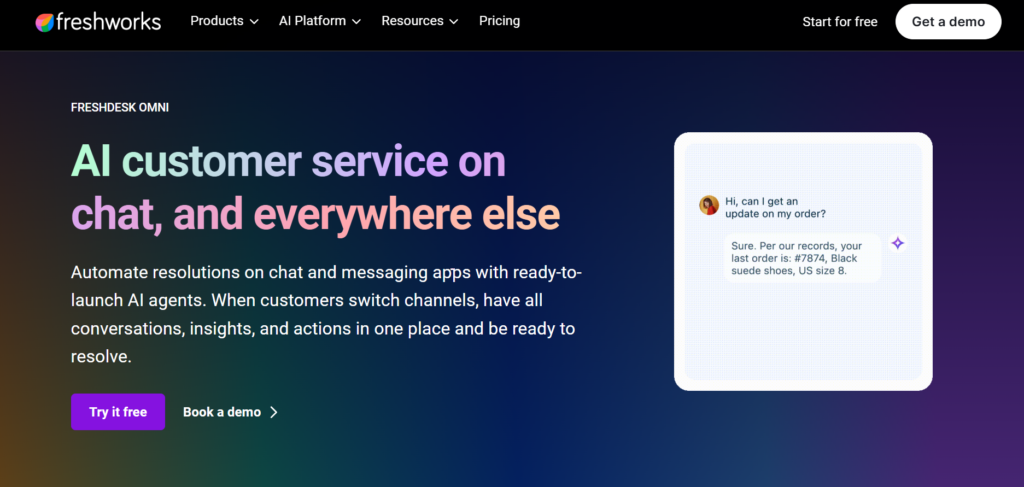The height and width of the screenshot is (487, 1024).
Task: Click the Get a demo button
Action: pyautogui.click(x=948, y=22)
